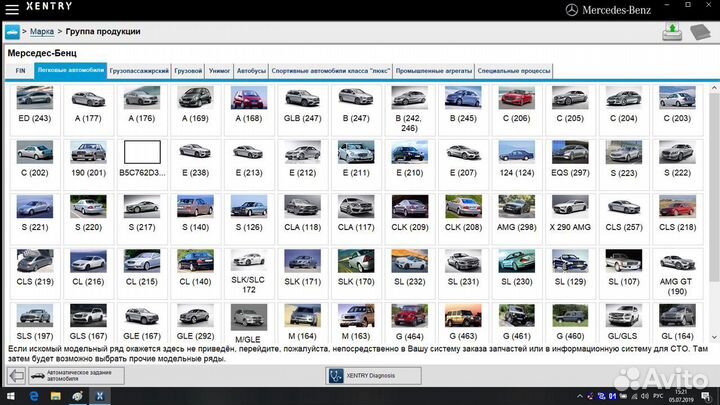Image resolution: width=720 pixels, height=405 pixels.
Task: Select the GLE (292) model
Action: tap(195, 323)
